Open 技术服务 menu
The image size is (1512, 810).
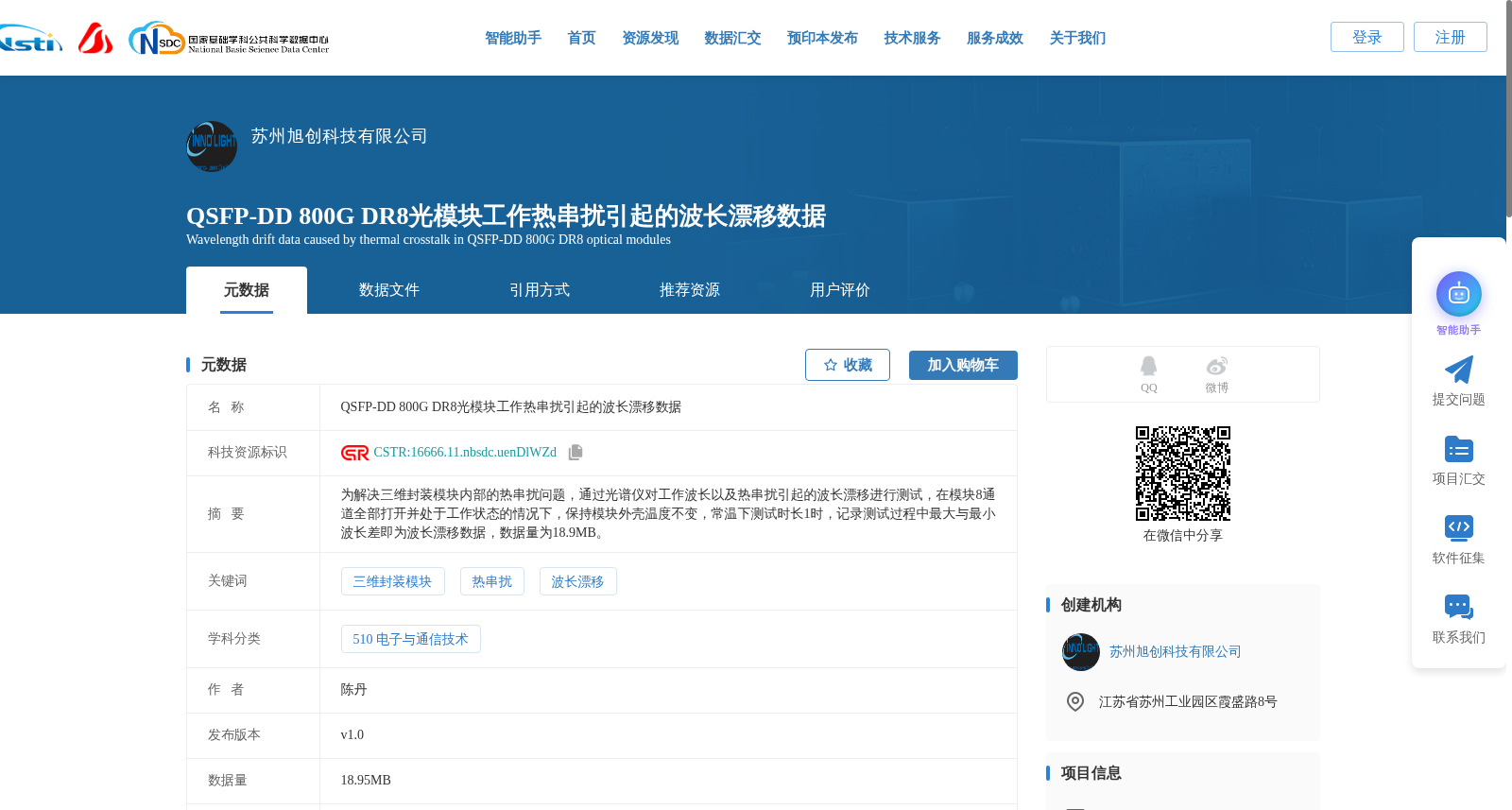912,38
